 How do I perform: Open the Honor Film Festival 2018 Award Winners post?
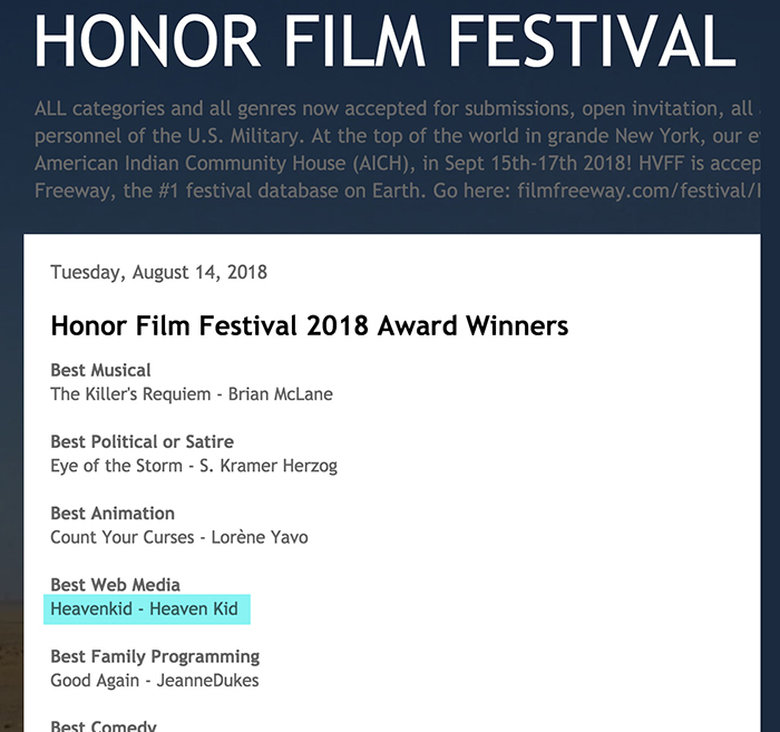(x=309, y=325)
